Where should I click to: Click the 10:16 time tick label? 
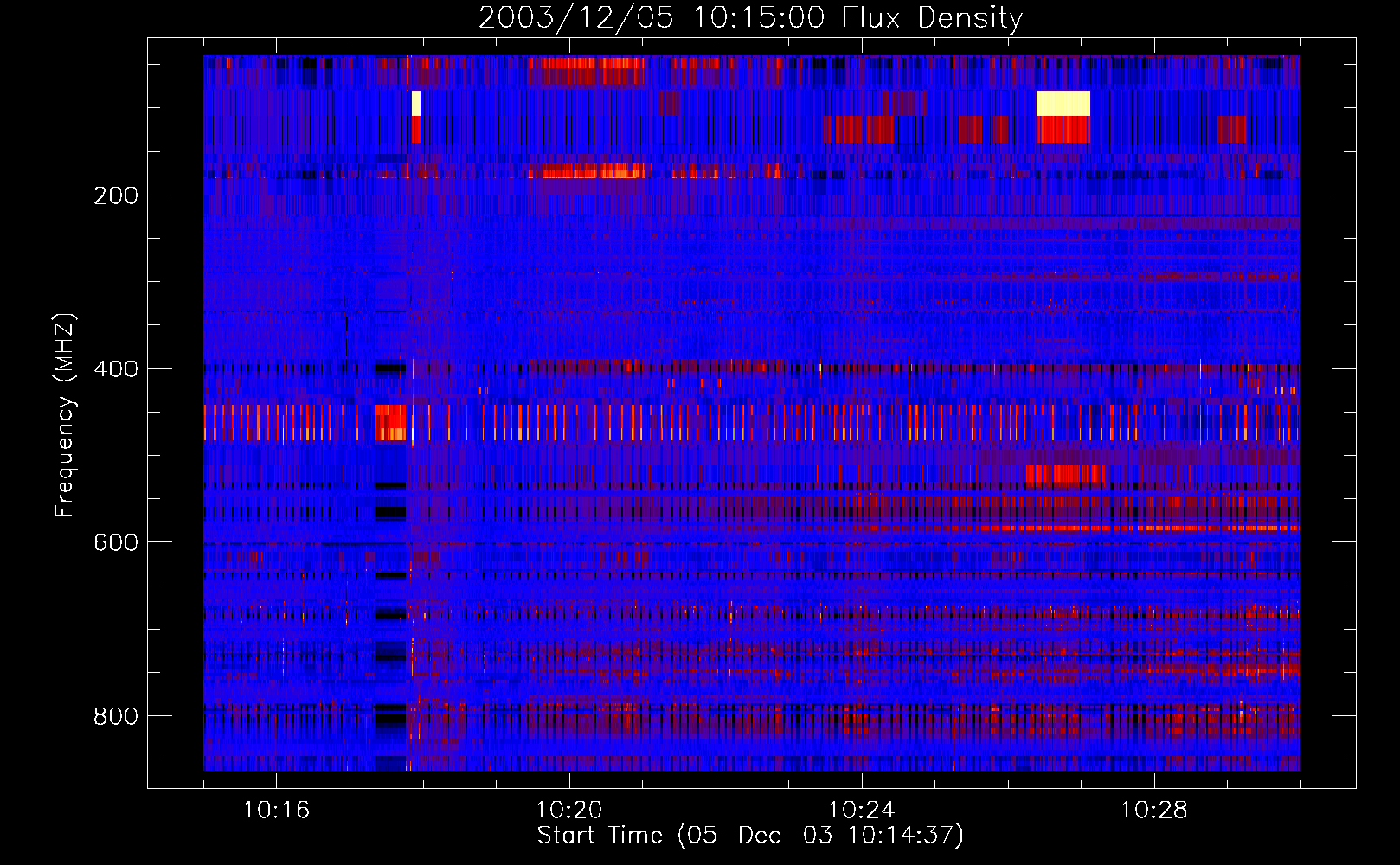[276, 811]
